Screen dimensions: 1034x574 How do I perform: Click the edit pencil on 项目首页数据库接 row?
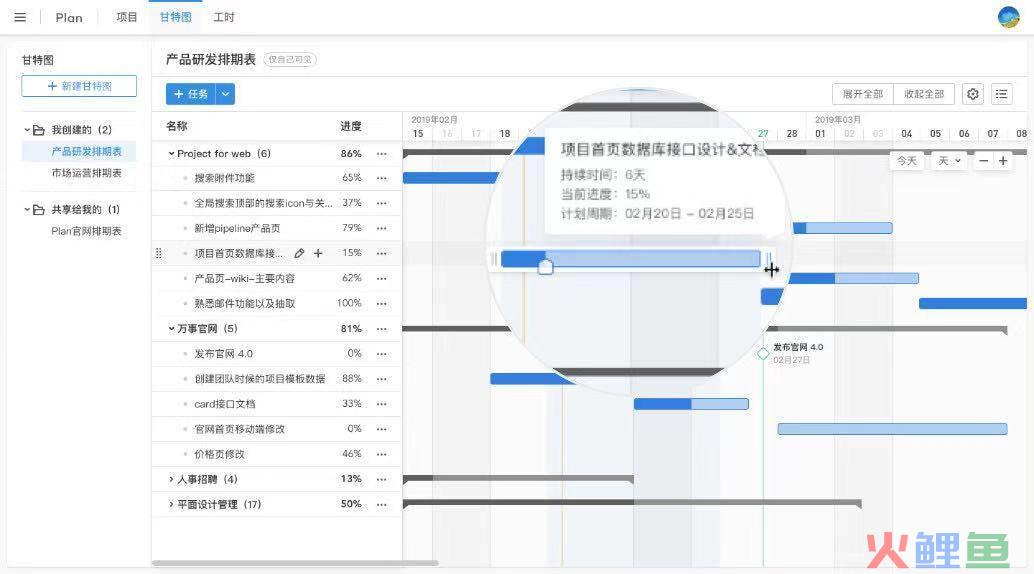coord(299,253)
